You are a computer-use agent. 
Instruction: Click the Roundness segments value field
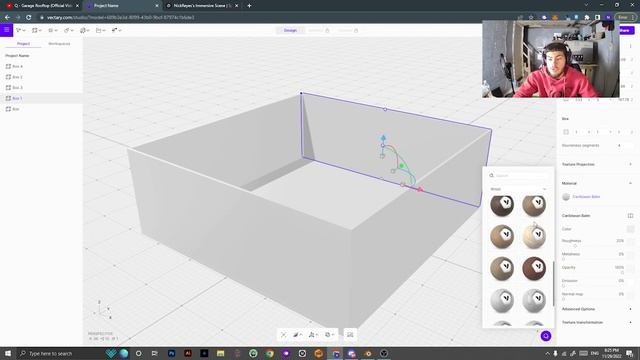[623, 145]
